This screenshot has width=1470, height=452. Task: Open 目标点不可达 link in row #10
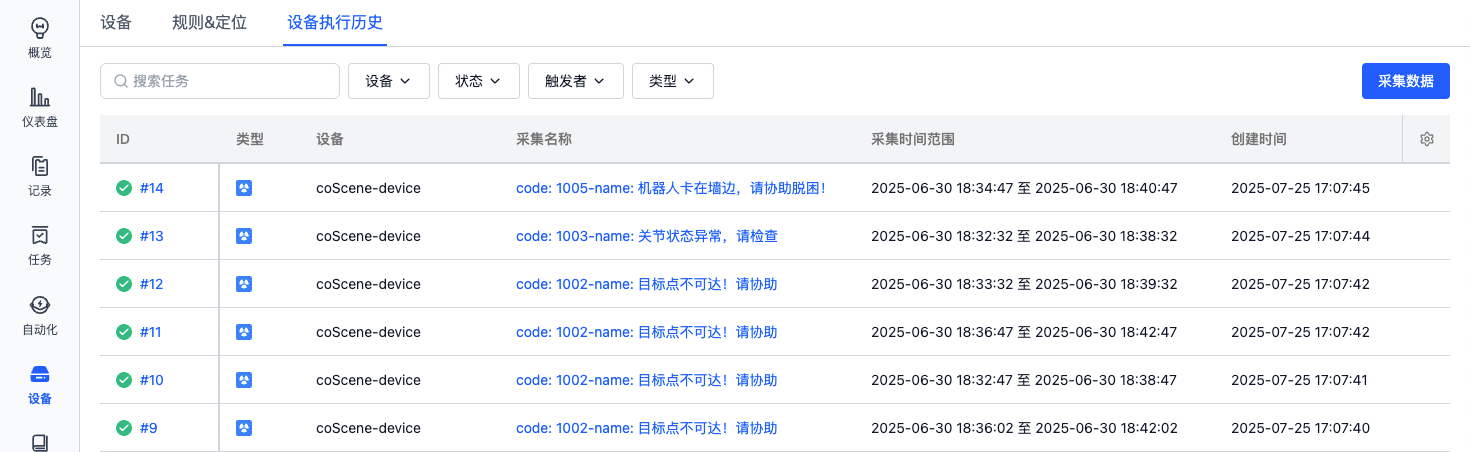(x=647, y=380)
